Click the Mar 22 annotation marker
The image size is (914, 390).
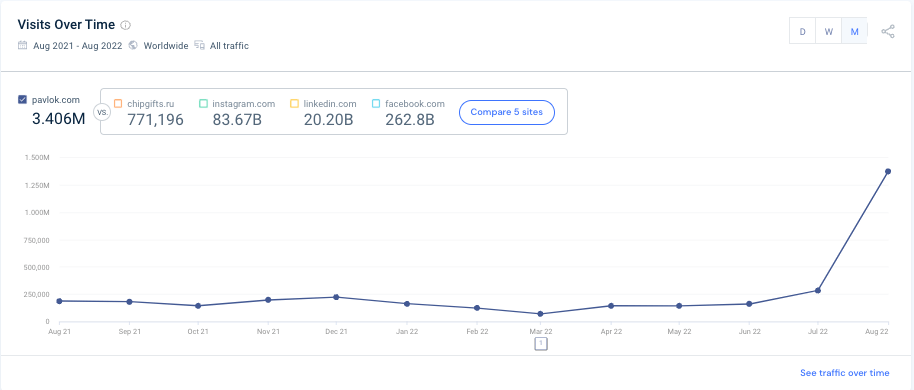click(x=541, y=344)
